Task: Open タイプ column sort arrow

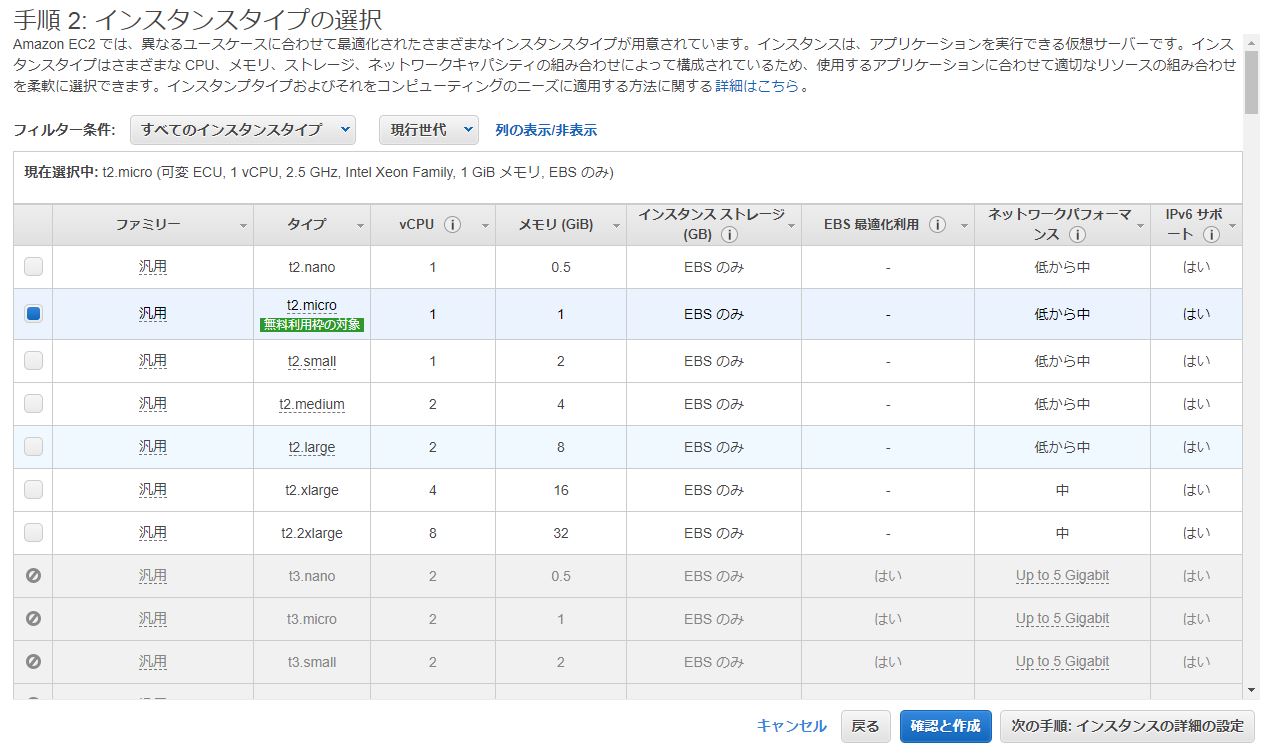Action: 361,227
